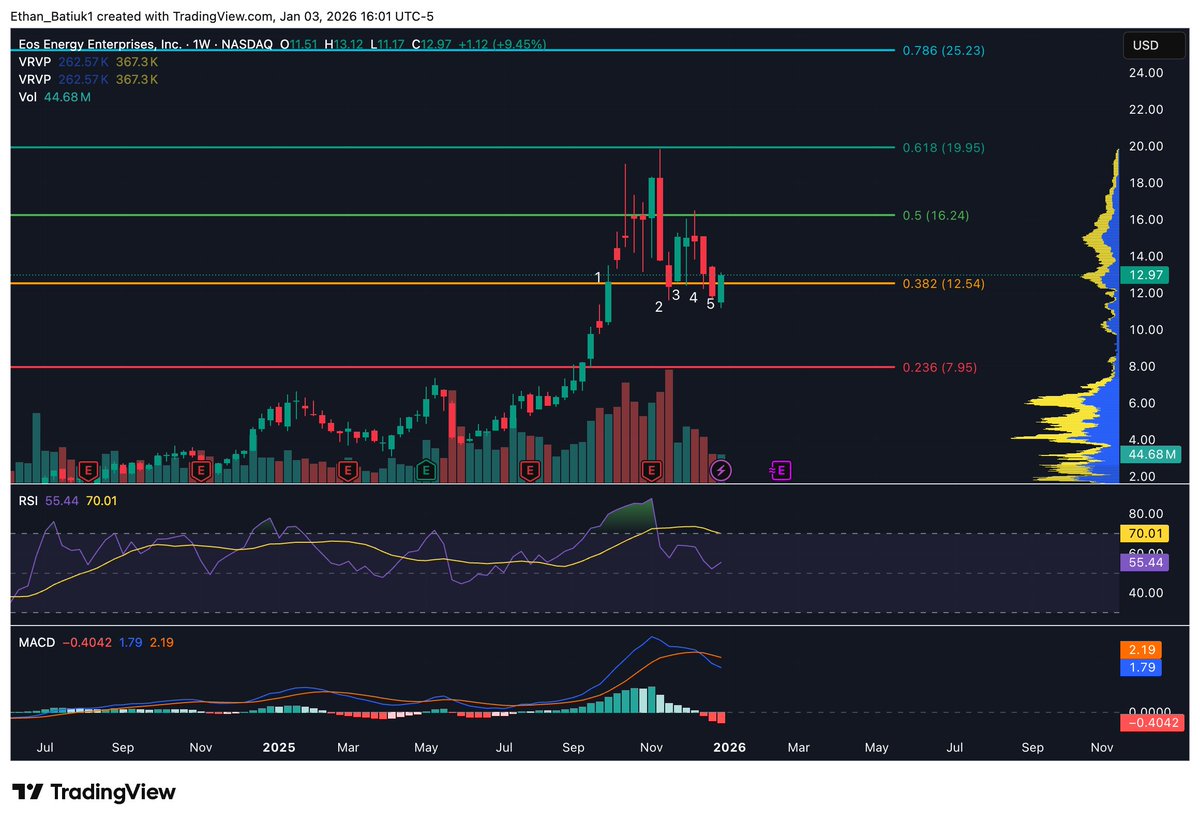Click the 20.00 price axis label
This screenshot has height=823, width=1200.
(1147, 146)
